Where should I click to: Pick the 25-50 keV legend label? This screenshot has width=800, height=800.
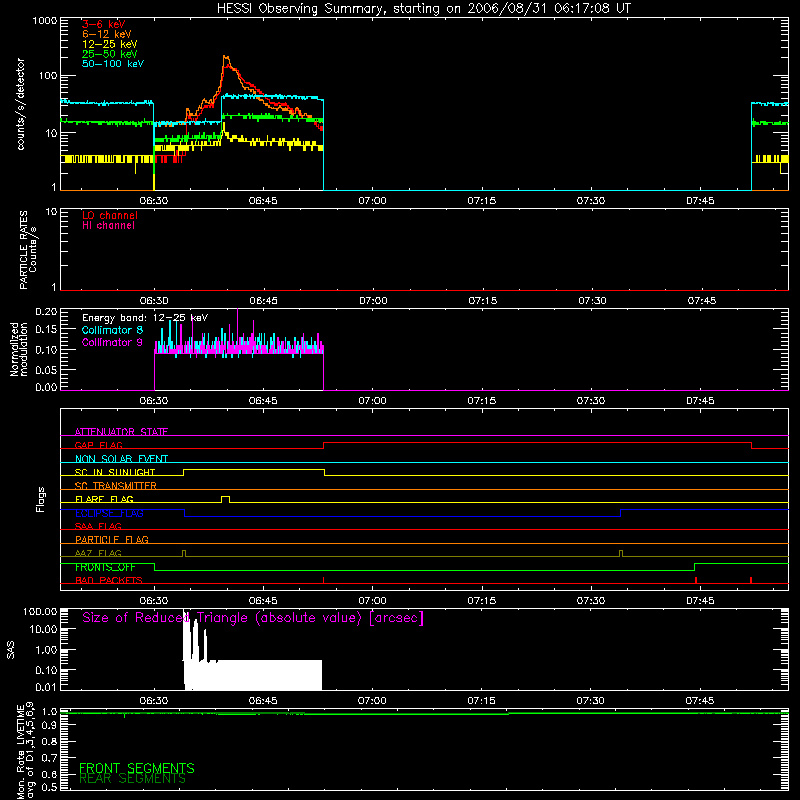109,54
